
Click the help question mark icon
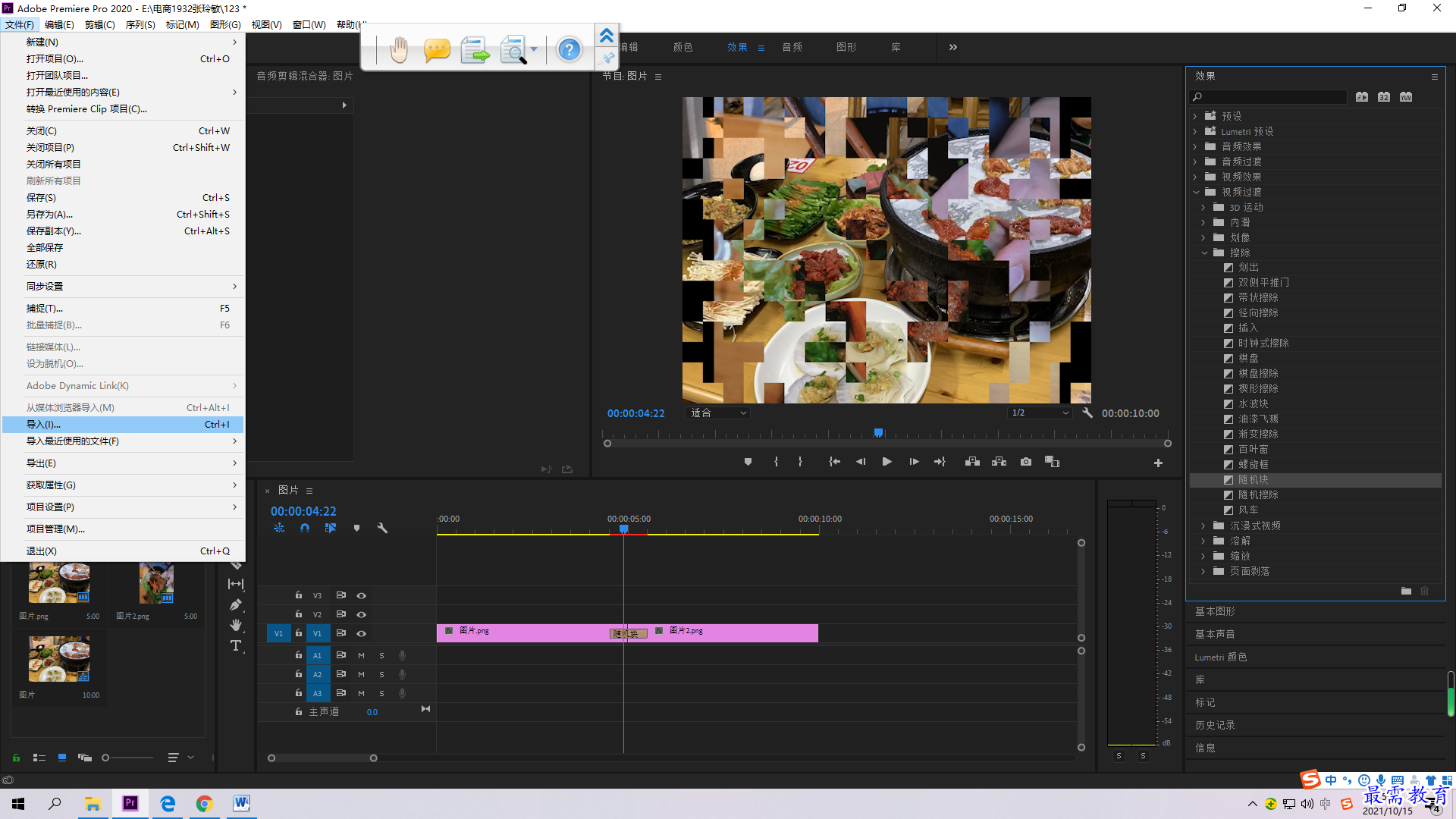coord(569,50)
